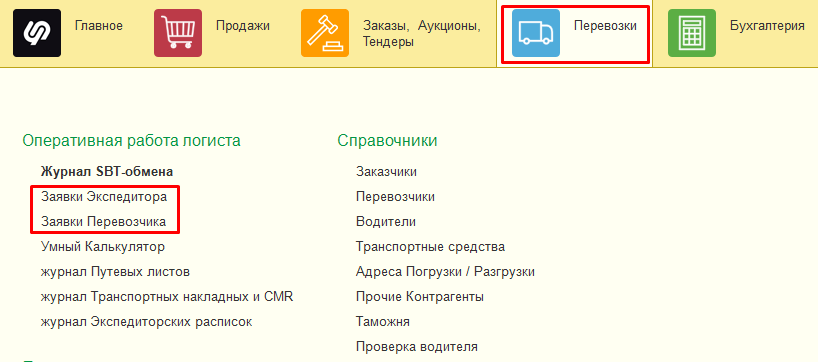Click the black Главное section icon
This screenshot has width=818, height=362.
coord(37,33)
